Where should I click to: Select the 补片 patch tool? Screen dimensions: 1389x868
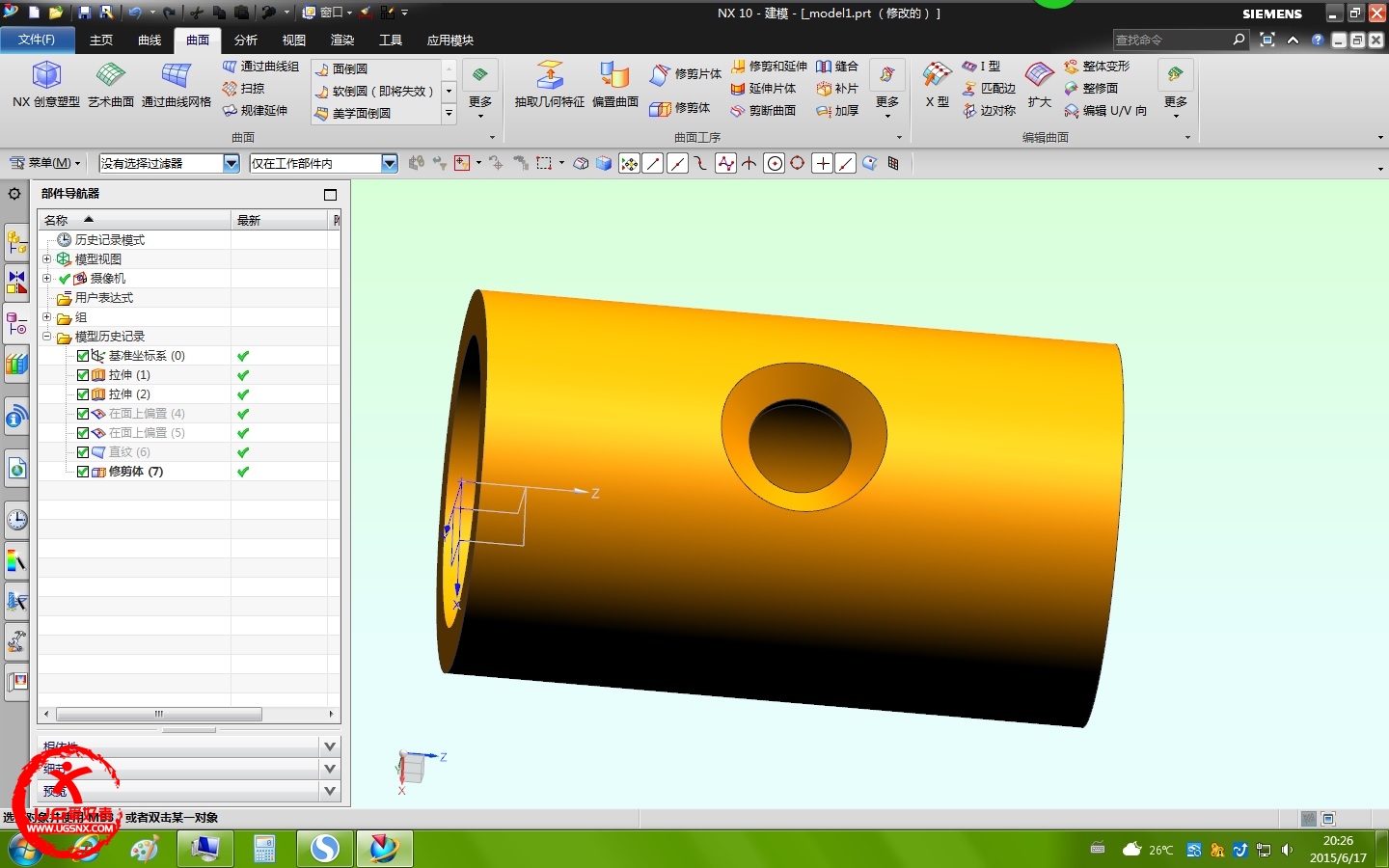837,89
